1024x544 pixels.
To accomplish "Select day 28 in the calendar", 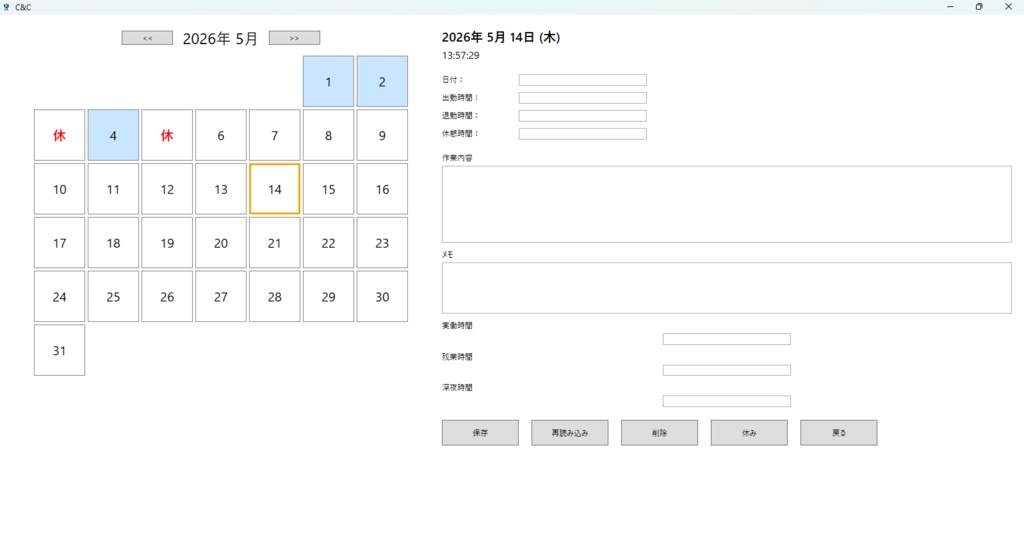I will pos(274,296).
